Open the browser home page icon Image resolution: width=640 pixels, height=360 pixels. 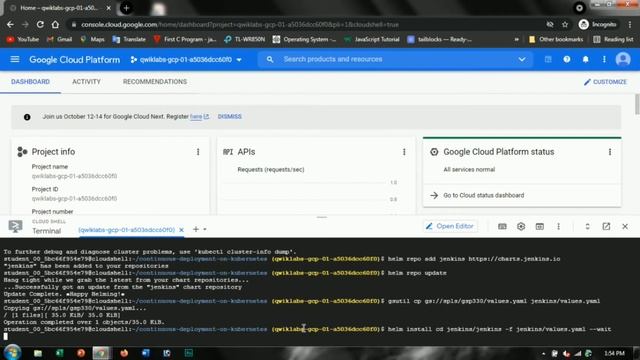click(55, 24)
